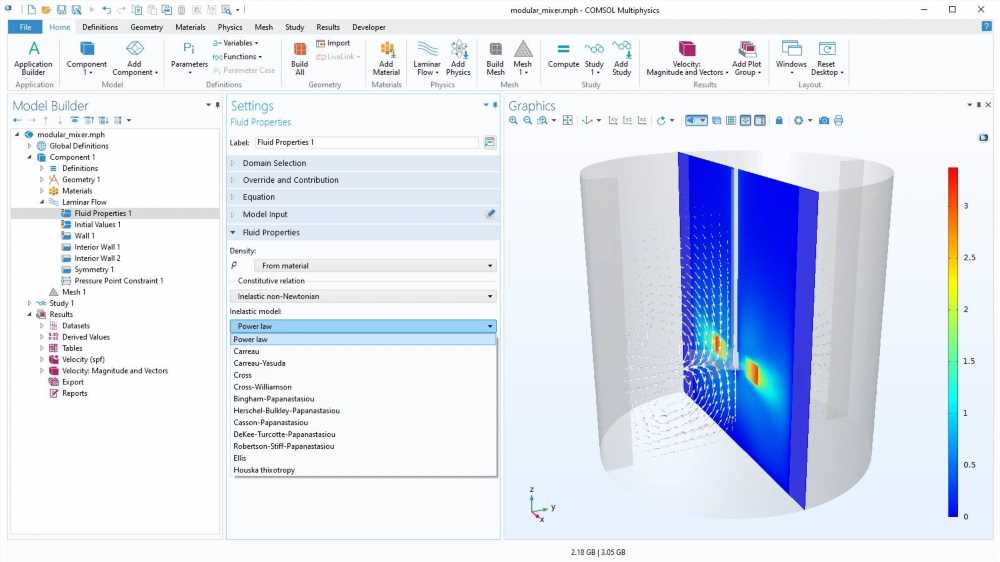Open Velocity: Magnitude and Vectors ribbon button
This screenshot has height=562, width=1000.
click(x=686, y=58)
